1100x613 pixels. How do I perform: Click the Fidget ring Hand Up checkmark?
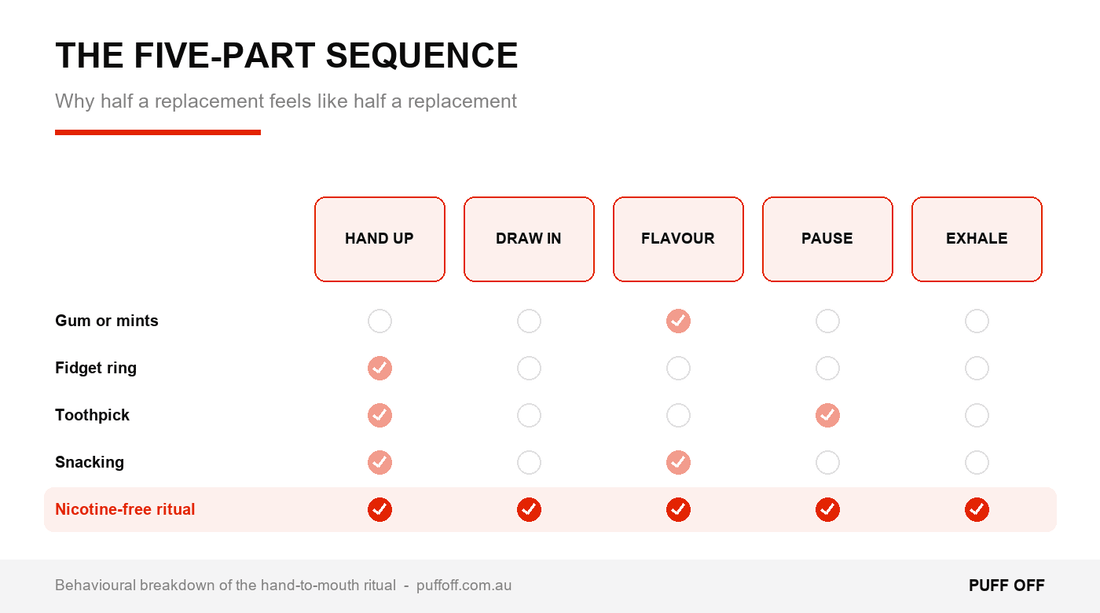point(380,368)
